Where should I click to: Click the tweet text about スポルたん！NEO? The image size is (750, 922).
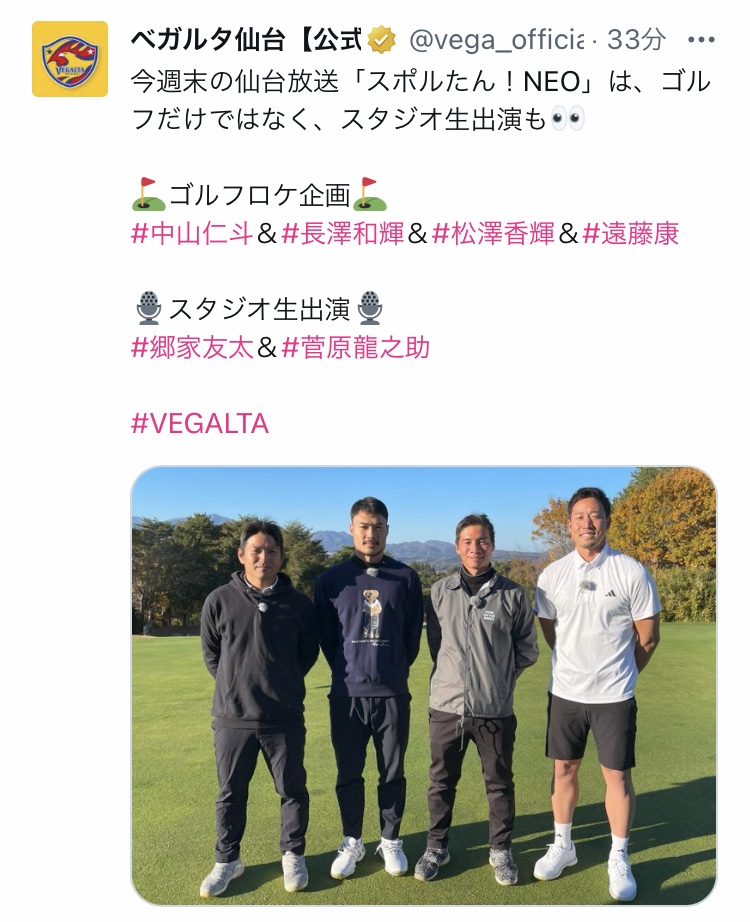[x=421, y=101]
